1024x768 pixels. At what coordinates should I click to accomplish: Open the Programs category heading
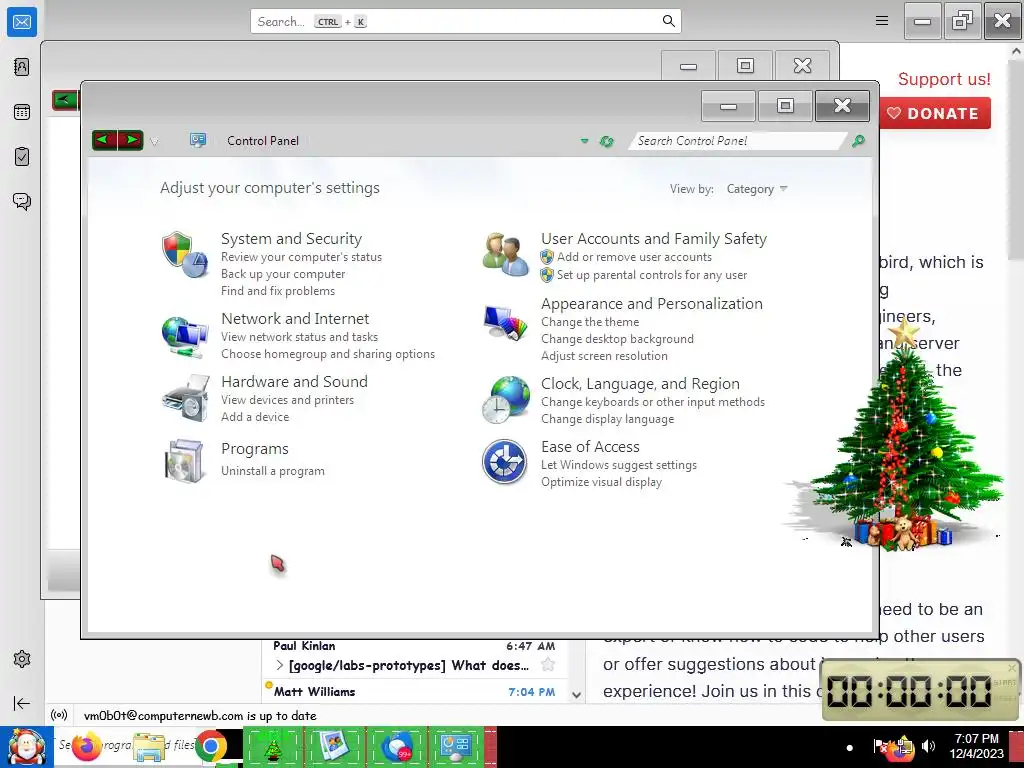click(x=255, y=449)
